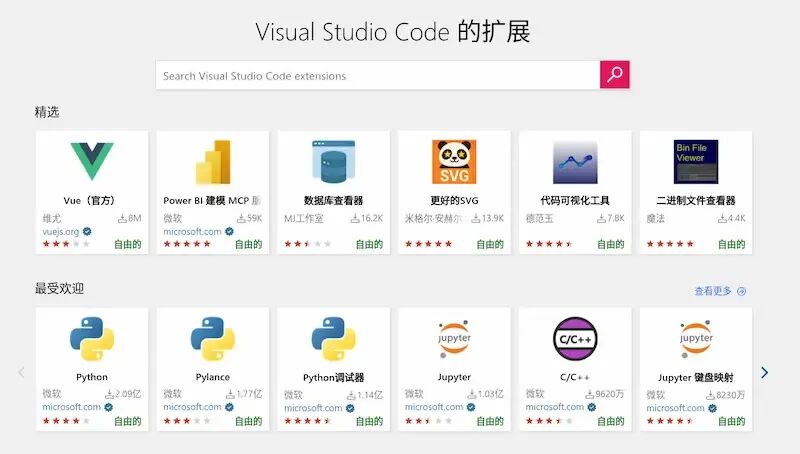Open the Python extension logo
Image resolution: width=800 pixels, height=454 pixels.
pos(92,339)
